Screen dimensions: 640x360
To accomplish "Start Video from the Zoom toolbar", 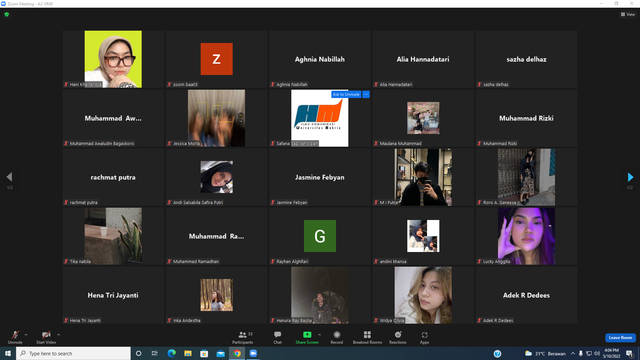I will coord(46,337).
